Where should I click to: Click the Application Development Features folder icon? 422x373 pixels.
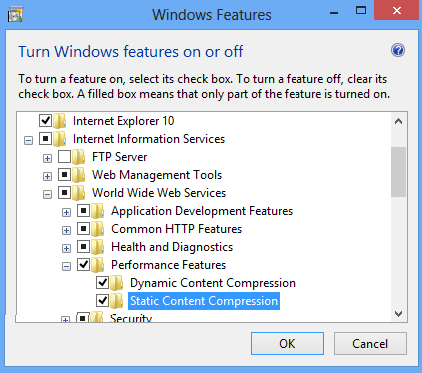(x=98, y=211)
